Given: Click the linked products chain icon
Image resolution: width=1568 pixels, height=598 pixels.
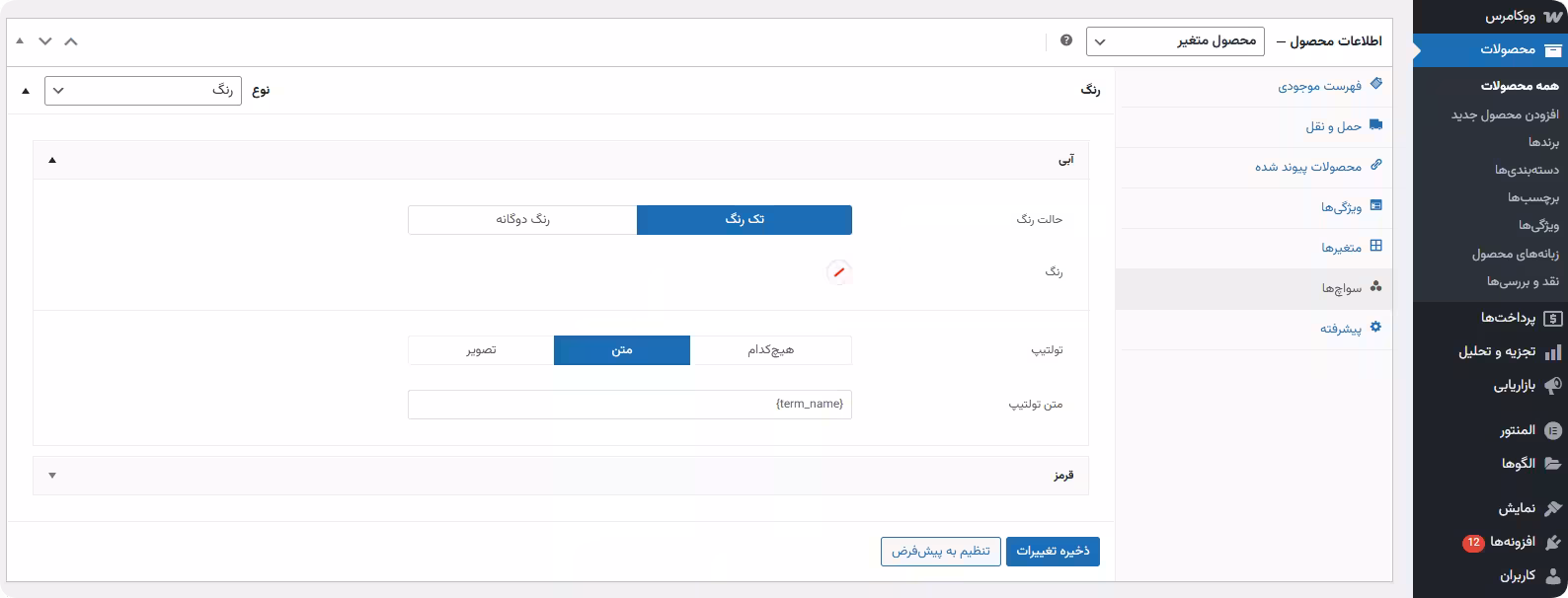Looking at the screenshot, I should pos(1376,165).
